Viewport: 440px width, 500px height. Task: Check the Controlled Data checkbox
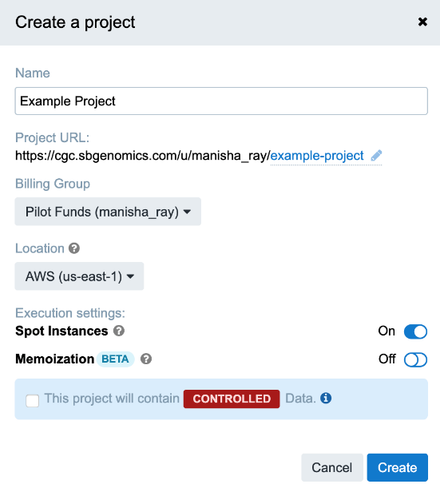pos(32,400)
